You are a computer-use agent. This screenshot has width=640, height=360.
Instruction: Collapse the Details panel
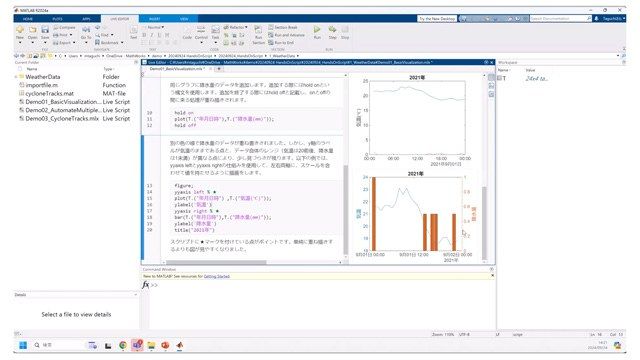click(136, 295)
